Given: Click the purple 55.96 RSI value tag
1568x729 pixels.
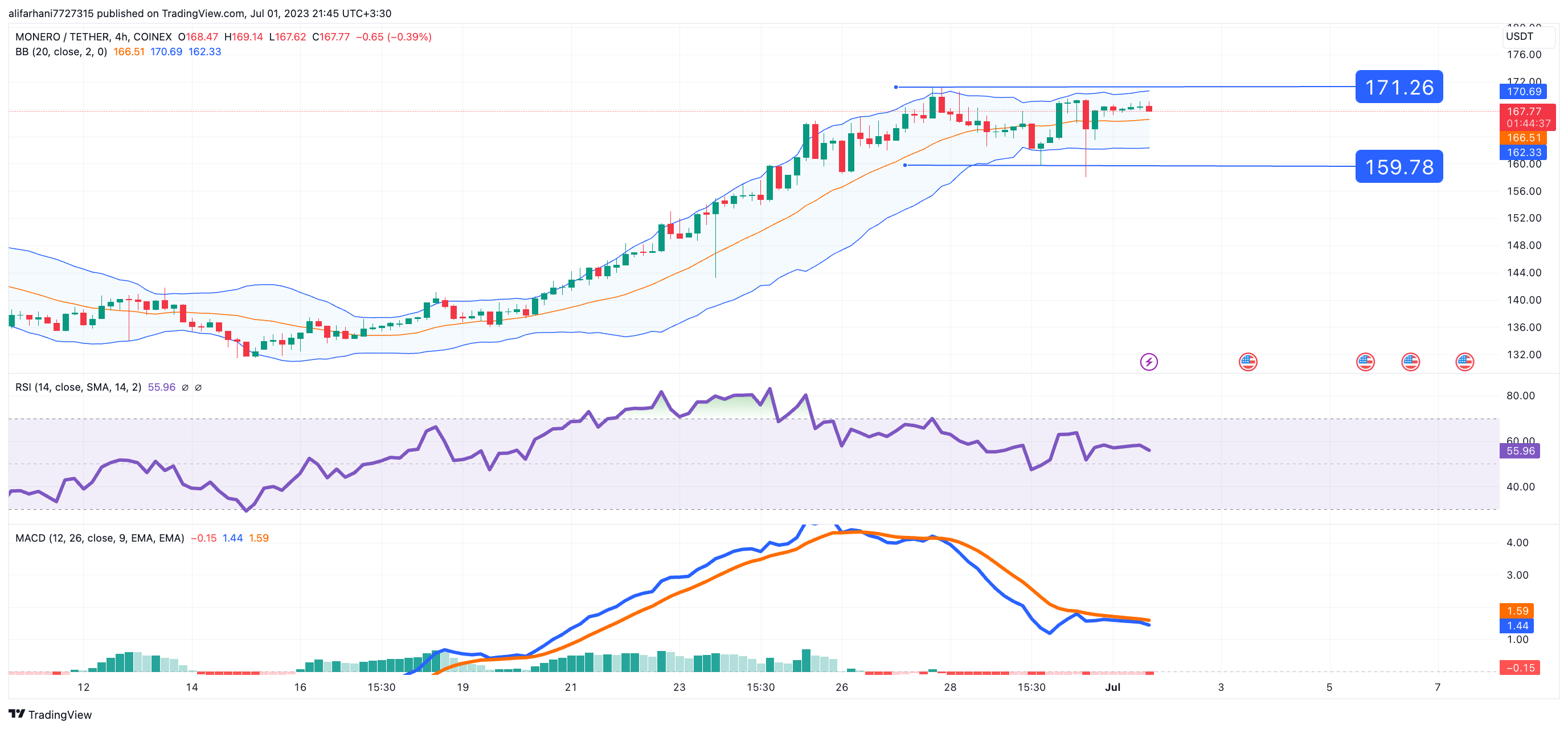Looking at the screenshot, I should pyautogui.click(x=1520, y=451).
